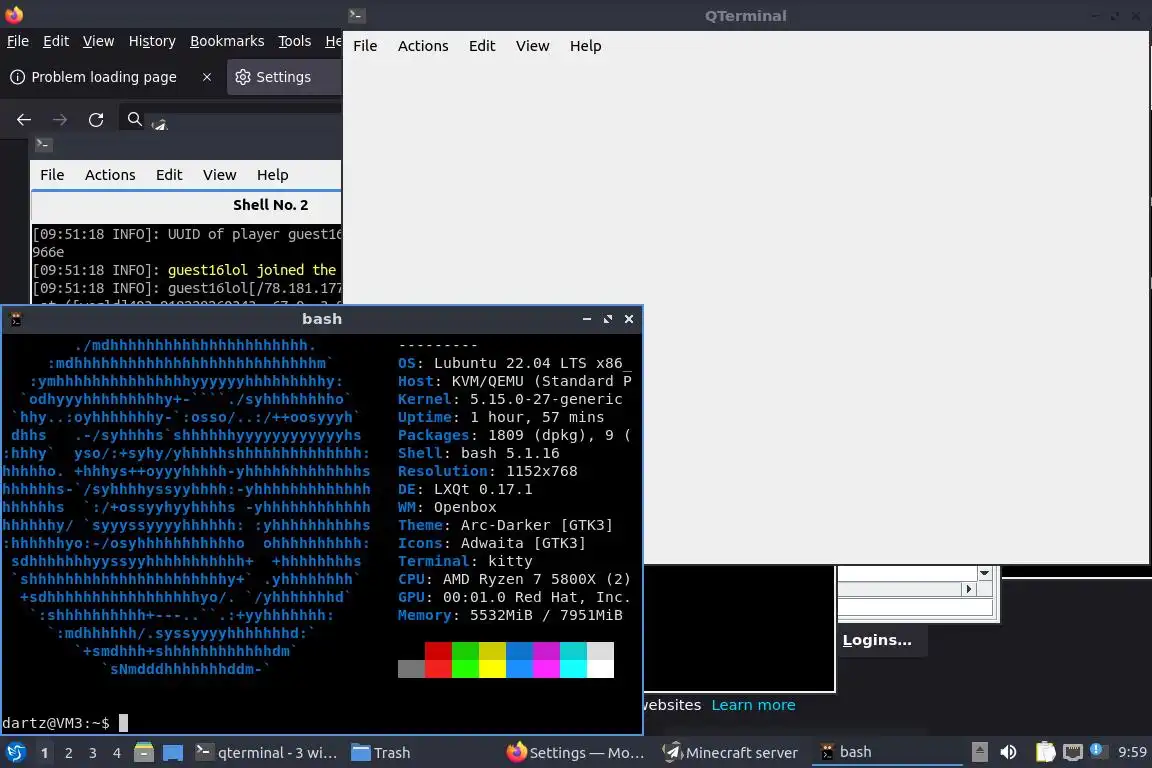Open Firefox Edit menu
The height and width of the screenshot is (768, 1152).
[x=56, y=41]
